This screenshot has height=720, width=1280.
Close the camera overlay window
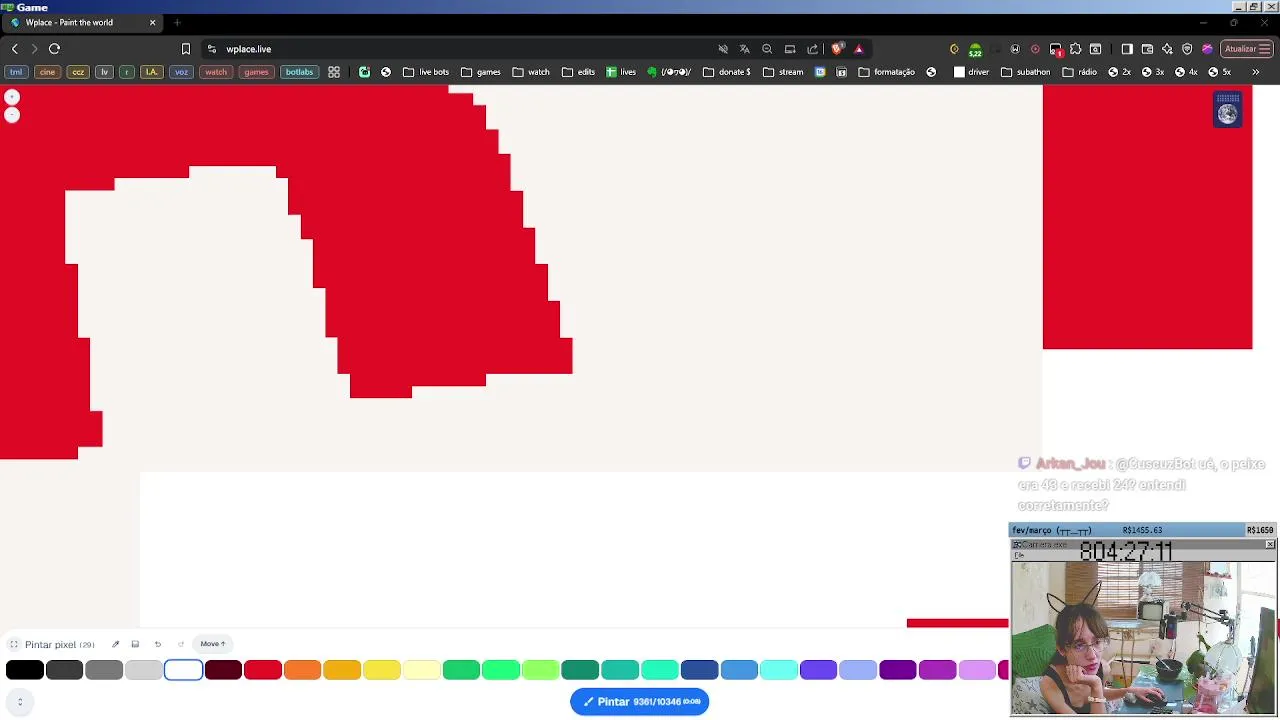(1270, 544)
